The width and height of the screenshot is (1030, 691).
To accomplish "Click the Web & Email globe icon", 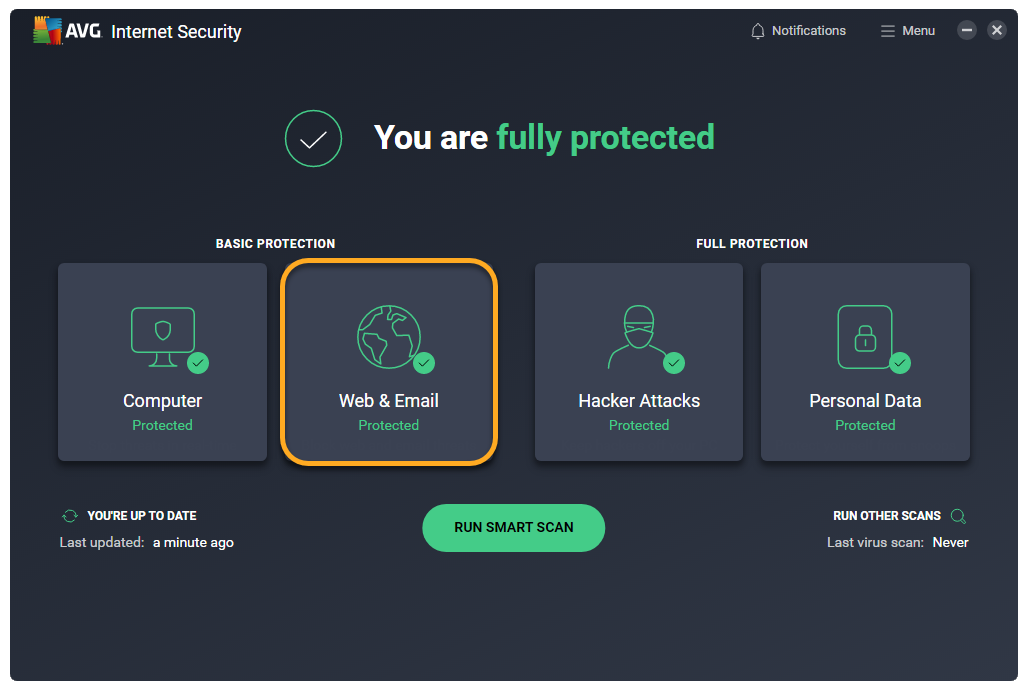I will coord(388,336).
